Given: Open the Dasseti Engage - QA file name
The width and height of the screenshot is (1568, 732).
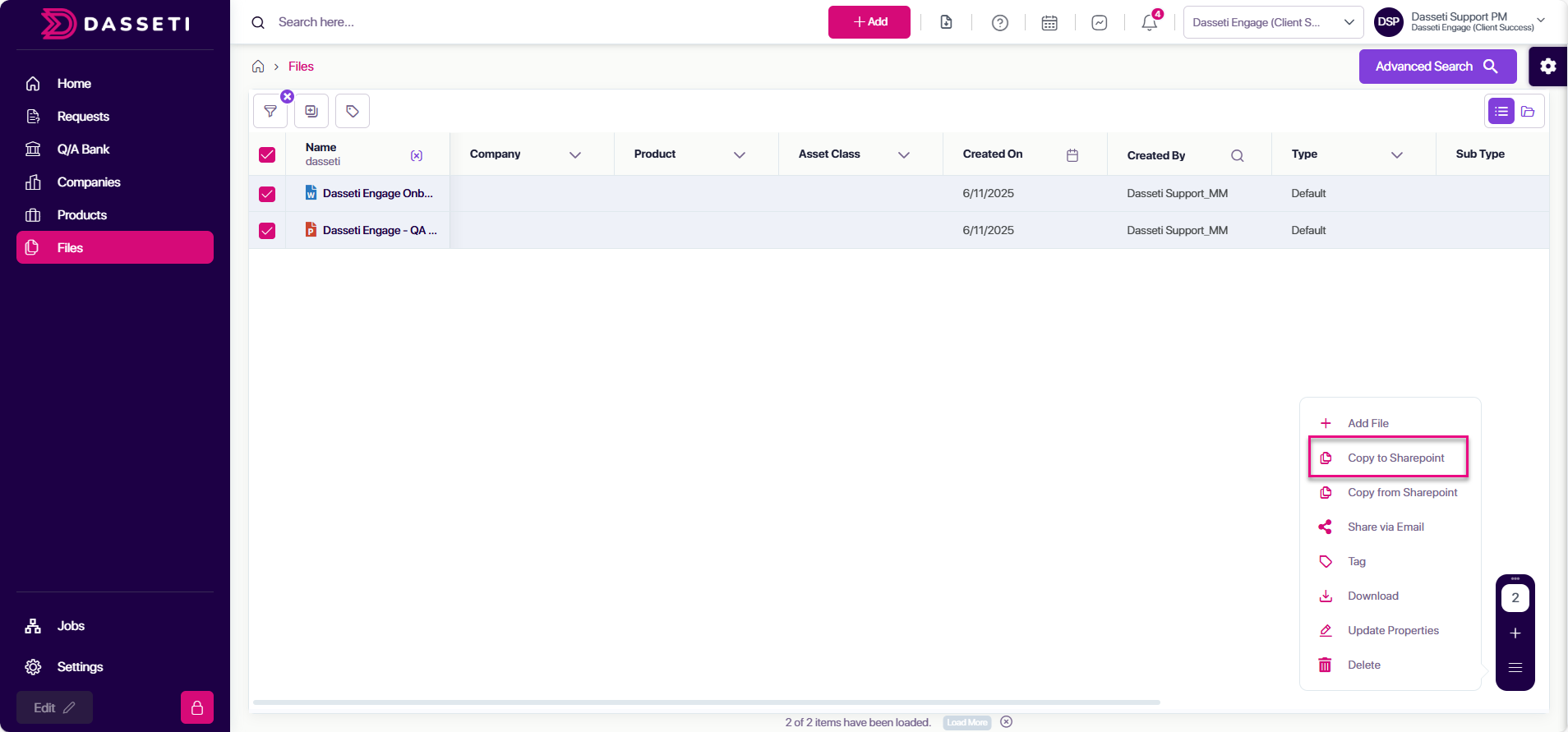Looking at the screenshot, I should click(x=380, y=231).
